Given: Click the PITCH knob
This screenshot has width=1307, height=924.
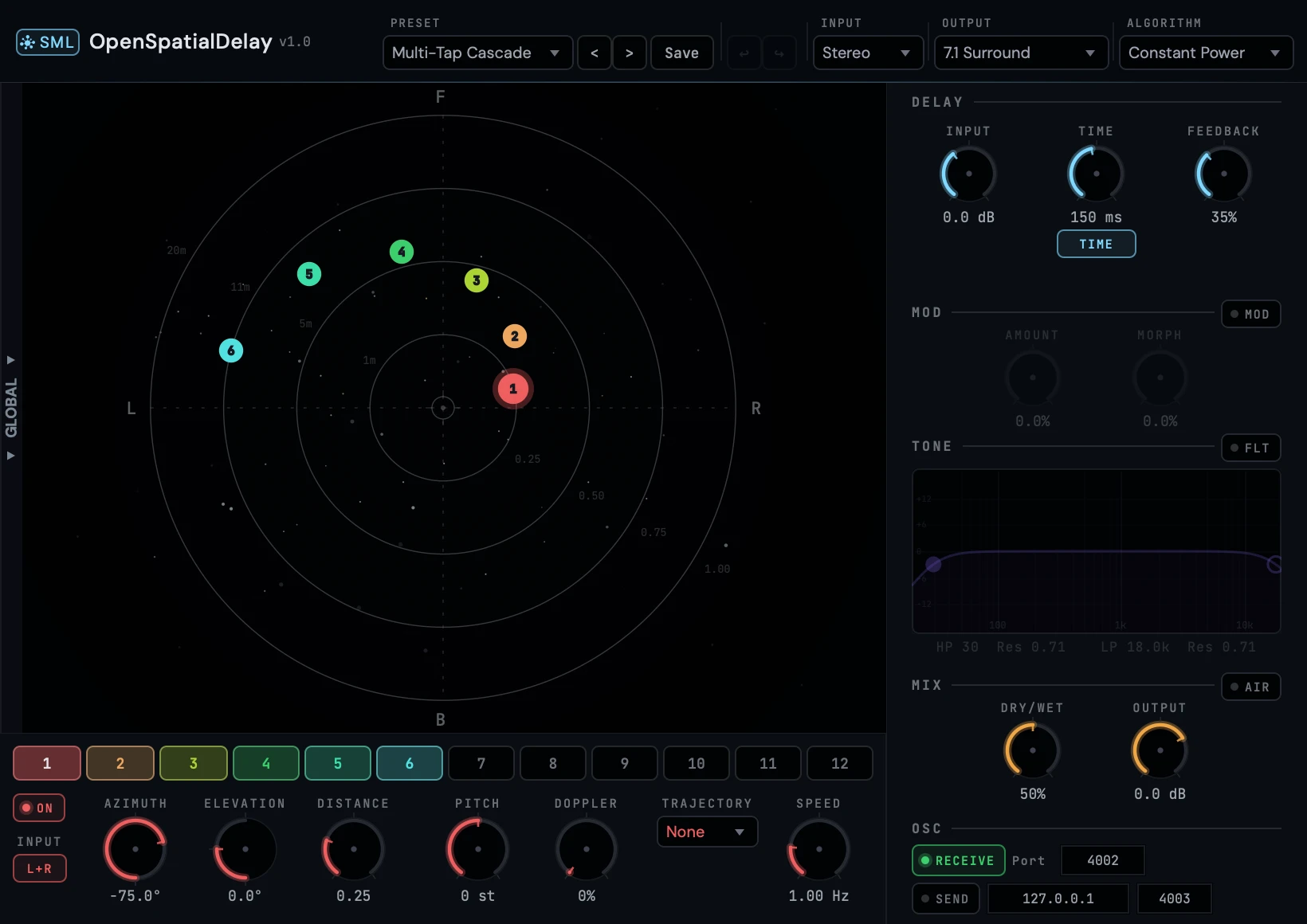Looking at the screenshot, I should [x=477, y=849].
